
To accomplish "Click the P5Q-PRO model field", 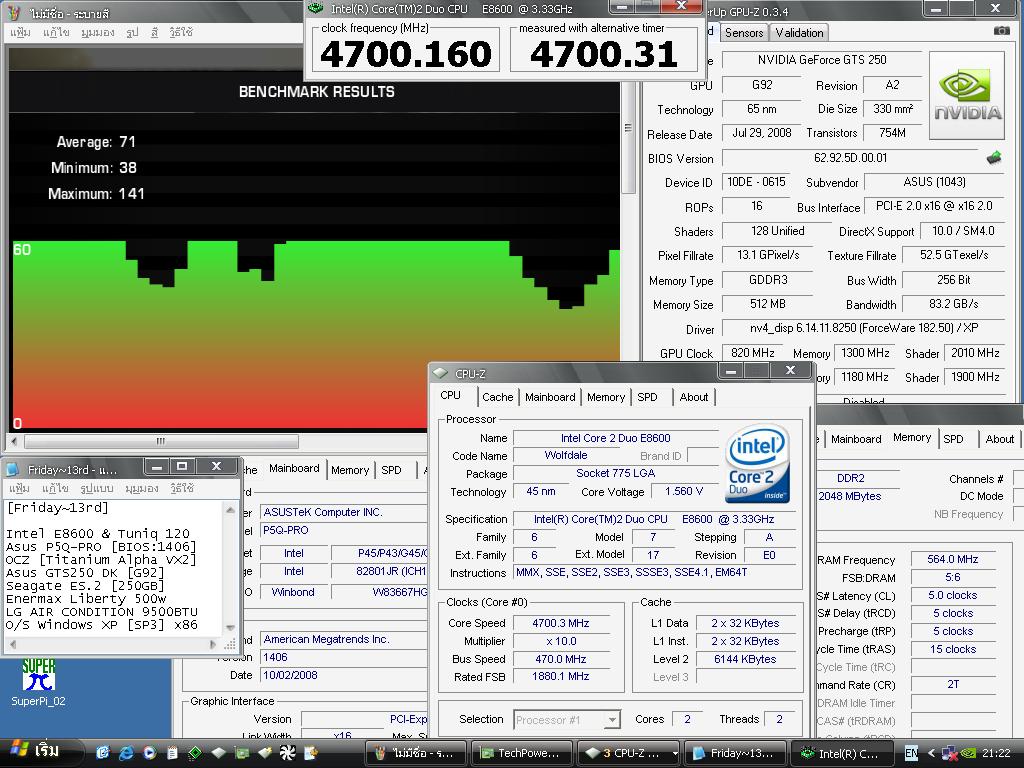I will (344, 530).
